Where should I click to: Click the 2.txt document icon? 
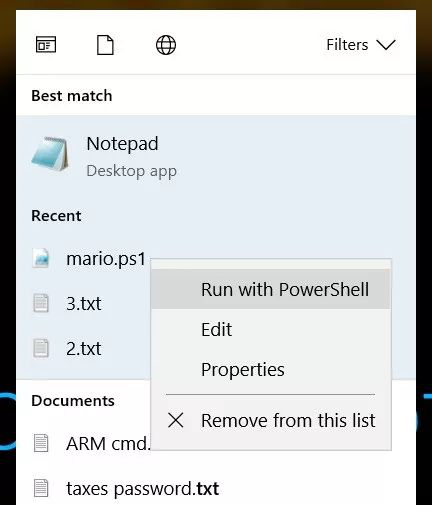[x=41, y=349]
